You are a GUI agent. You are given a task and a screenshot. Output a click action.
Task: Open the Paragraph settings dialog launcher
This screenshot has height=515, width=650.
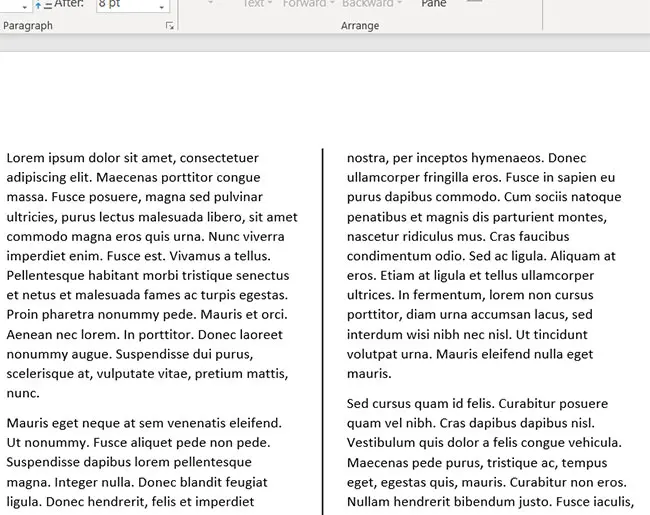click(170, 26)
